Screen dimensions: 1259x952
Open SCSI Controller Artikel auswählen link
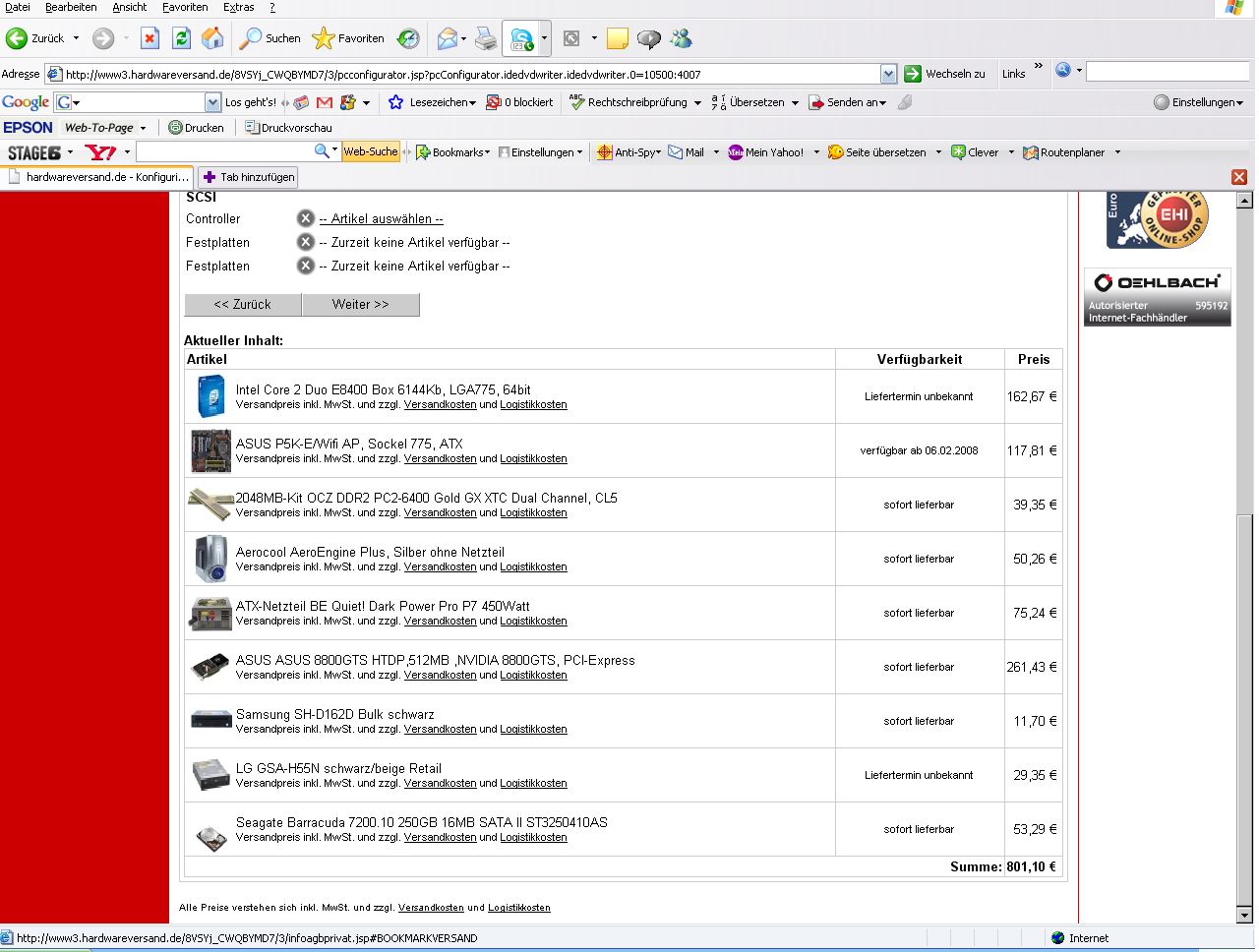[x=382, y=219]
